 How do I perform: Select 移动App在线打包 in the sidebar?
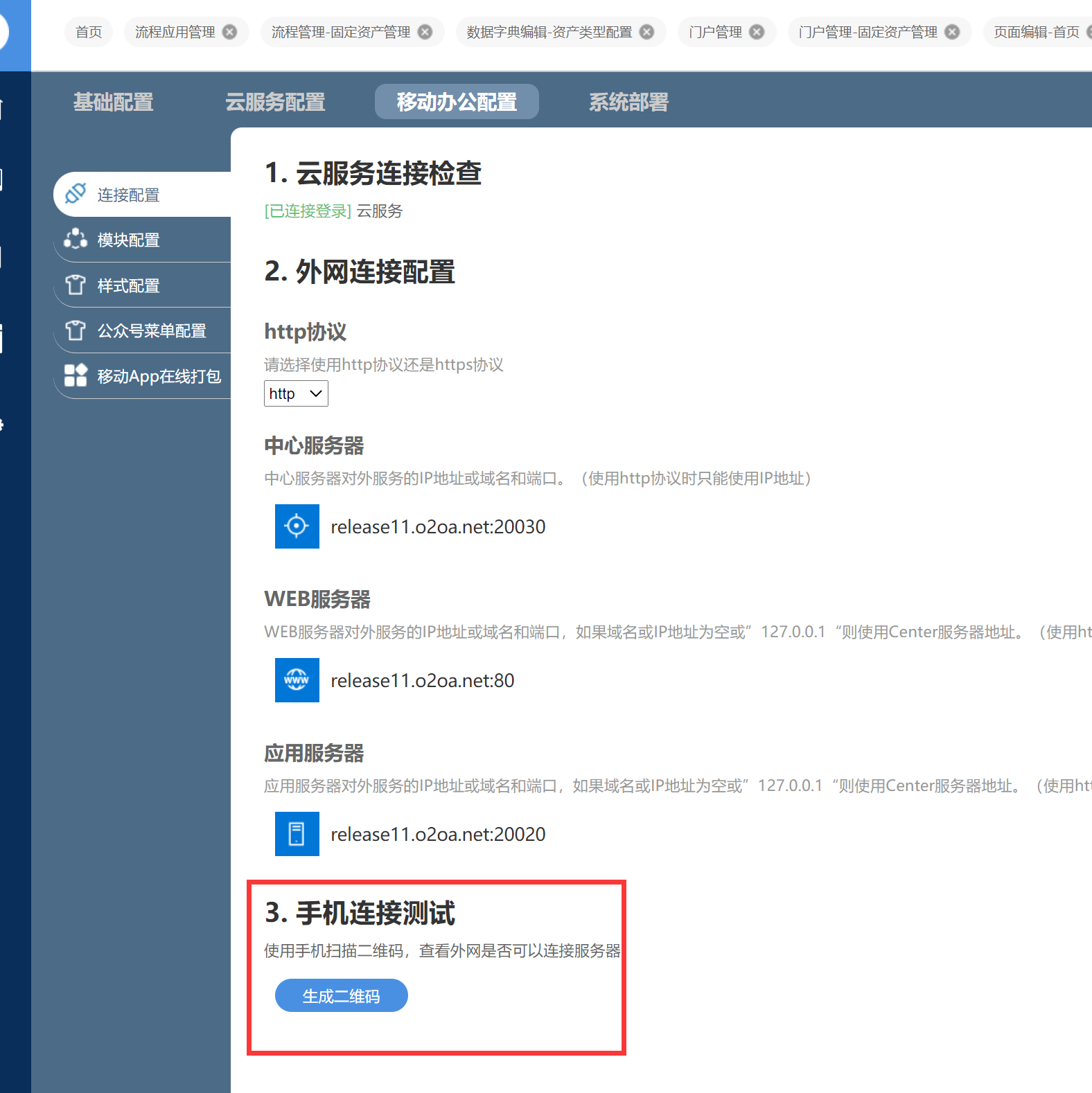pyautogui.click(x=142, y=376)
